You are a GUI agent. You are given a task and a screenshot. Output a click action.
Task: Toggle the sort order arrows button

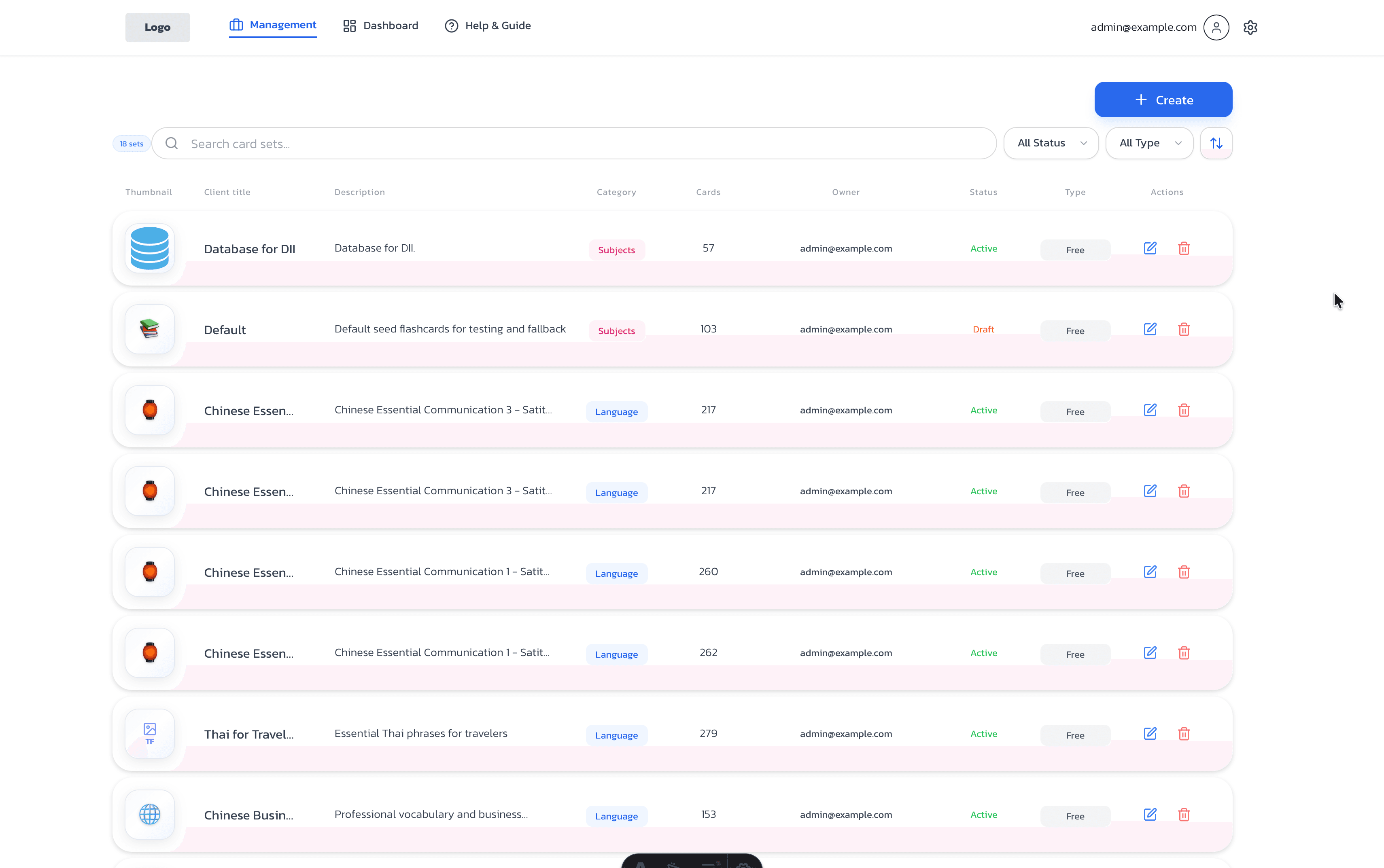click(x=1216, y=143)
